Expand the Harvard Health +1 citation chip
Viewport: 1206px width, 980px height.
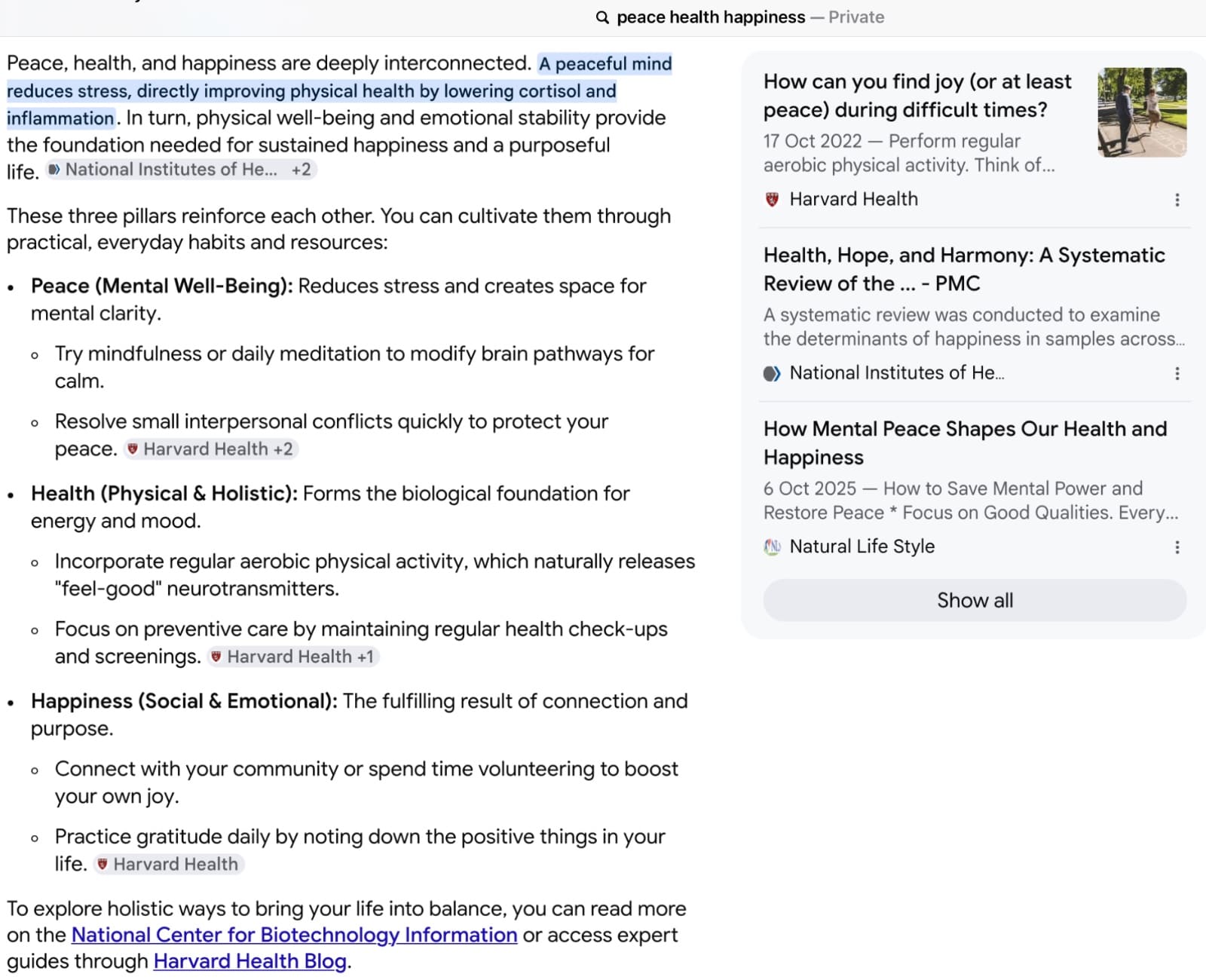click(293, 657)
